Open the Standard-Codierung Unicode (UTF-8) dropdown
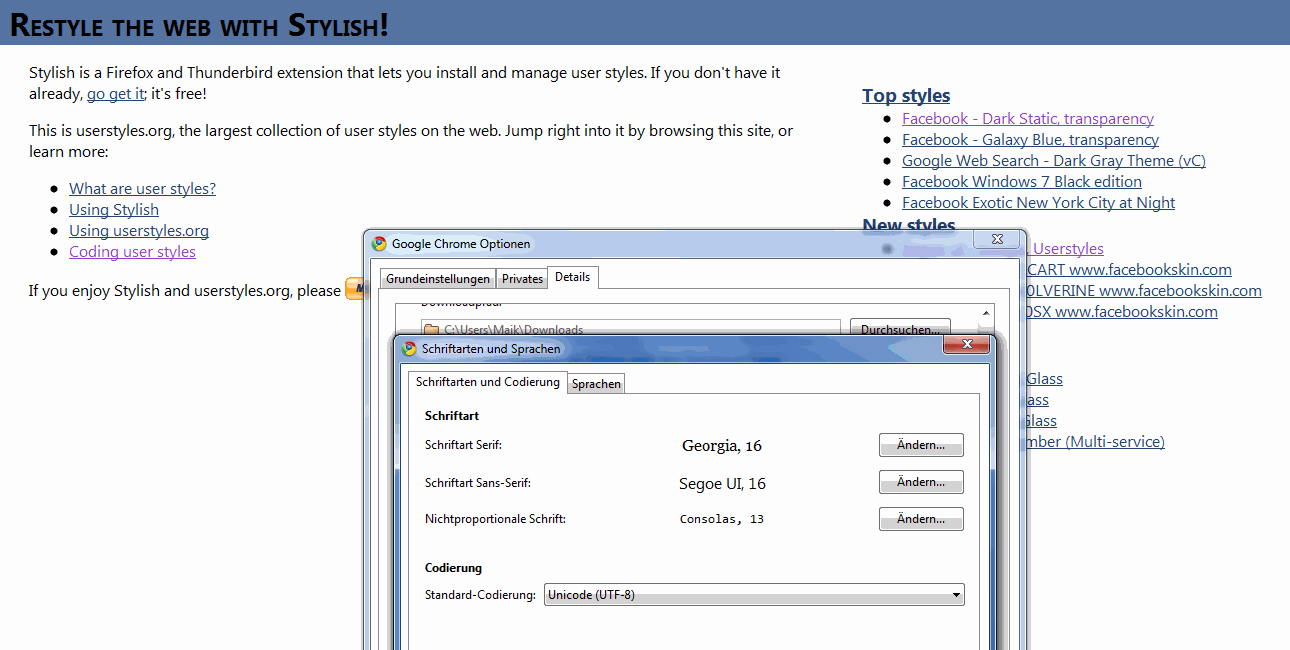The image size is (1290, 650). [755, 595]
